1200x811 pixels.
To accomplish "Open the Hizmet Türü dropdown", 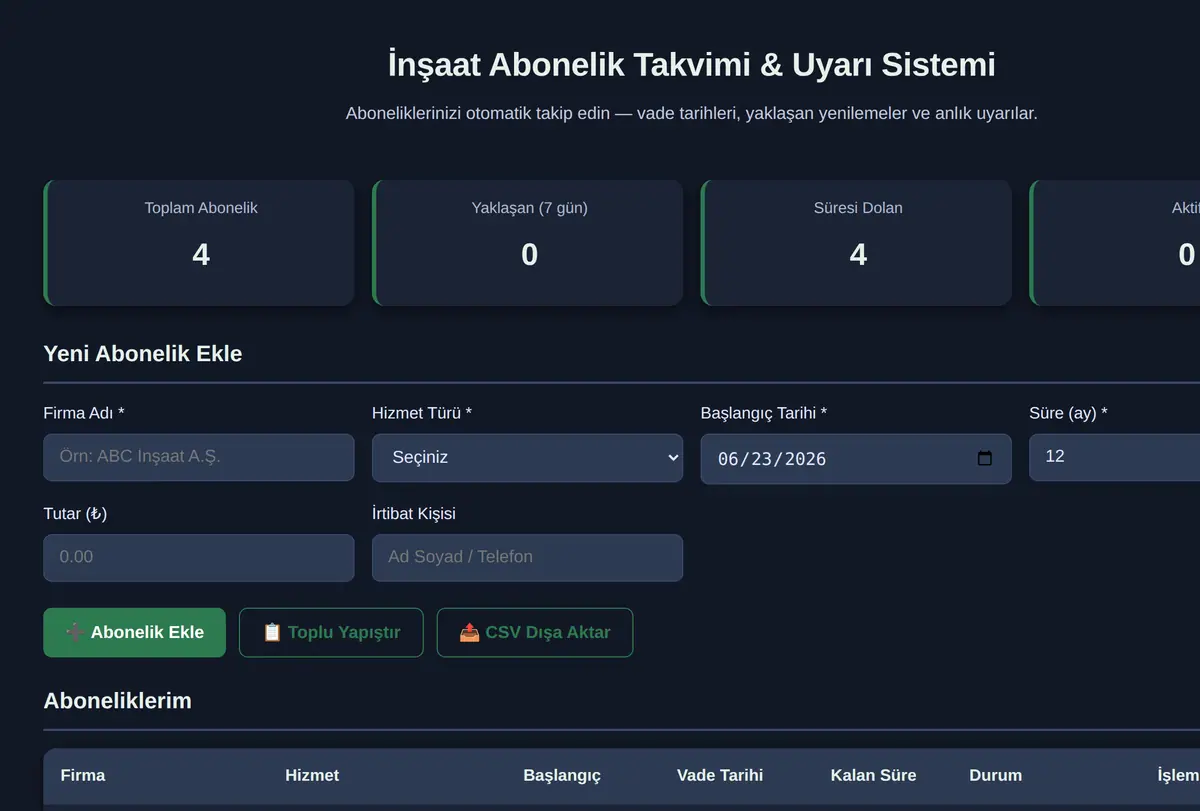I will pos(527,457).
